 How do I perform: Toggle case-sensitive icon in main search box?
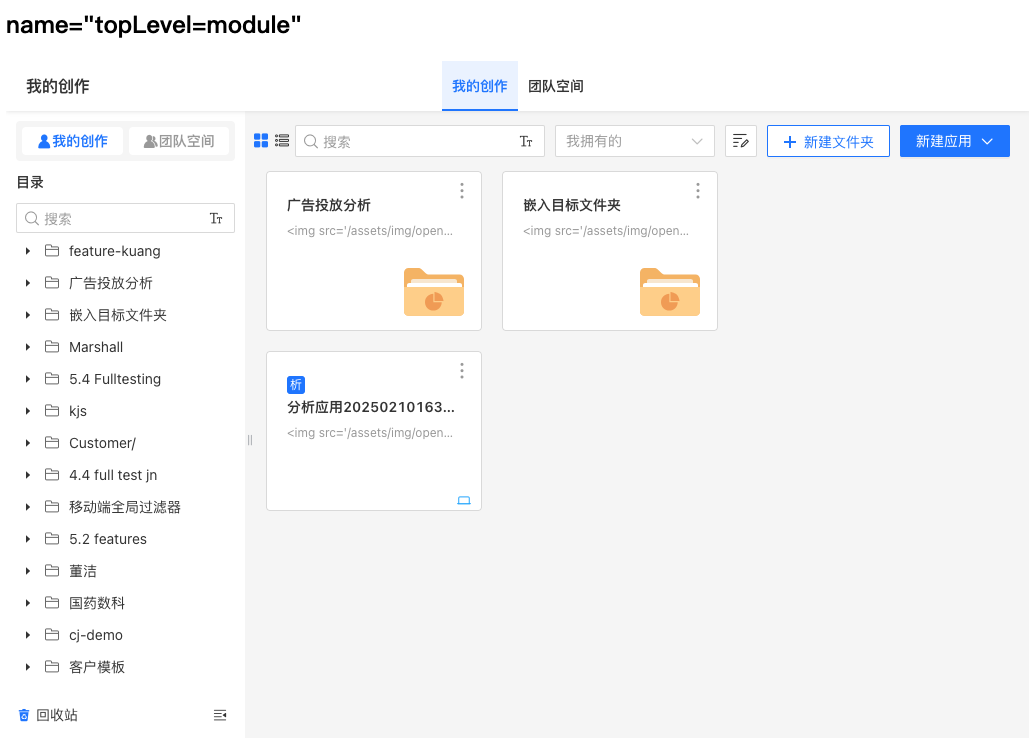coord(526,142)
